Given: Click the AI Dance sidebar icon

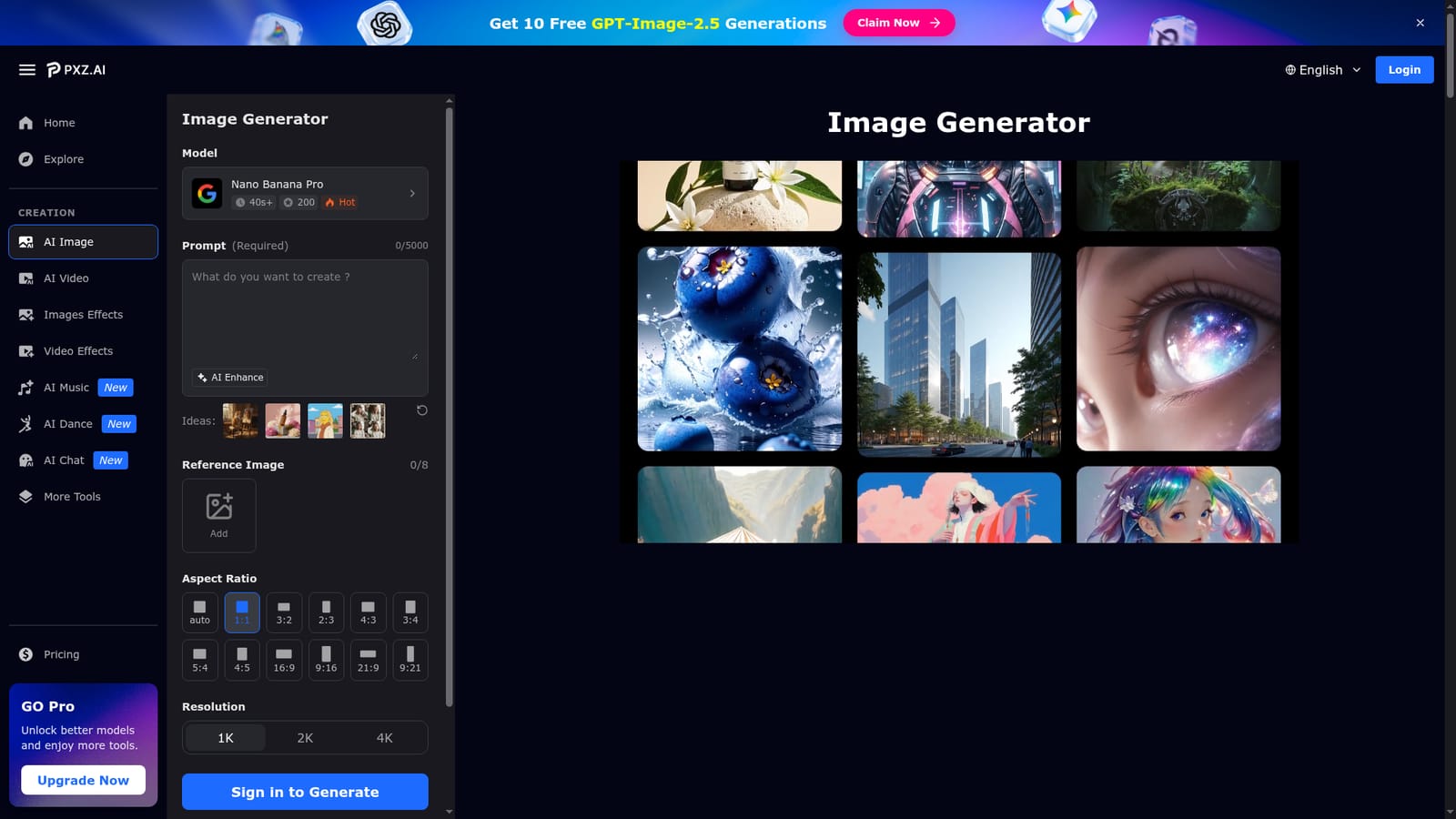Looking at the screenshot, I should point(25,424).
